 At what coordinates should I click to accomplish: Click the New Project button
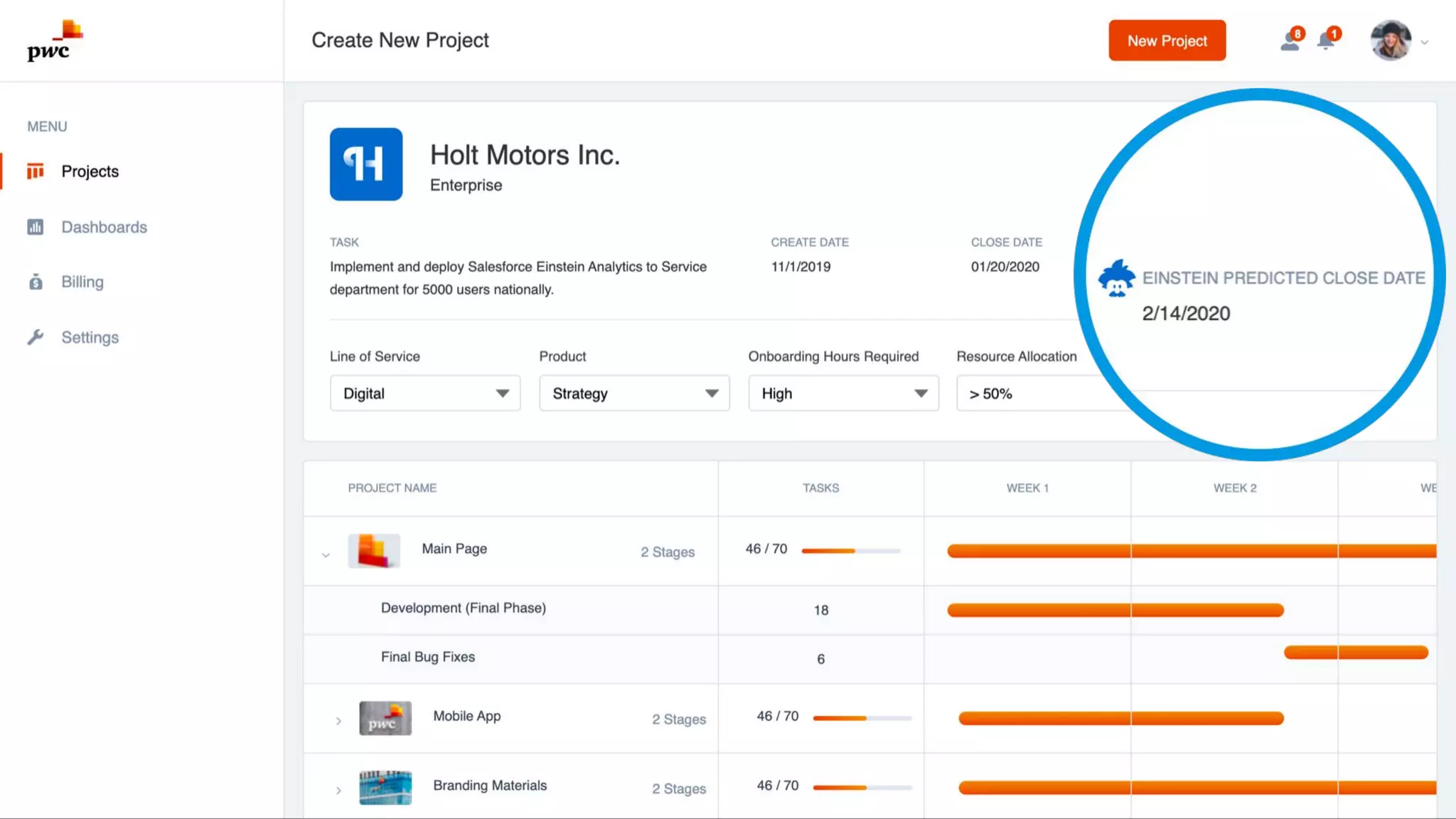coord(1167,41)
